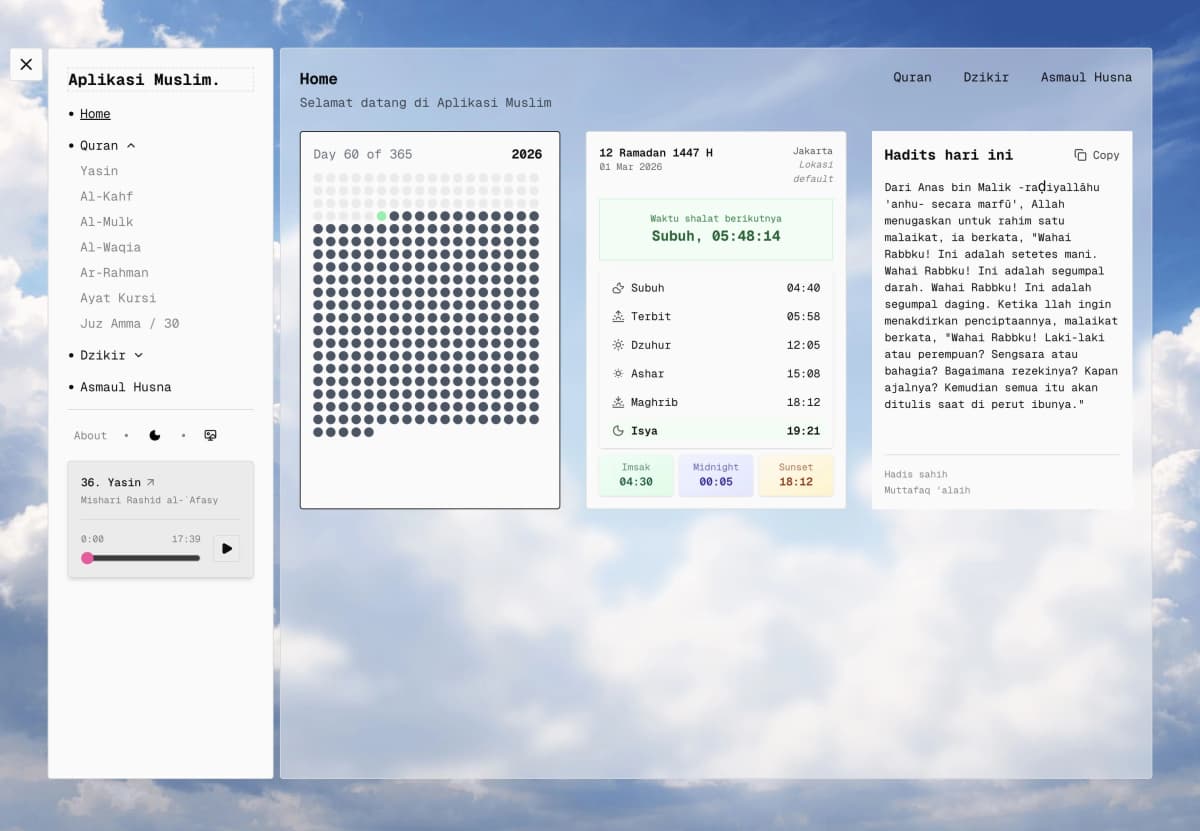This screenshot has width=1200, height=831.
Task: Open Yasin via the arrow link icon
Action: point(151,482)
